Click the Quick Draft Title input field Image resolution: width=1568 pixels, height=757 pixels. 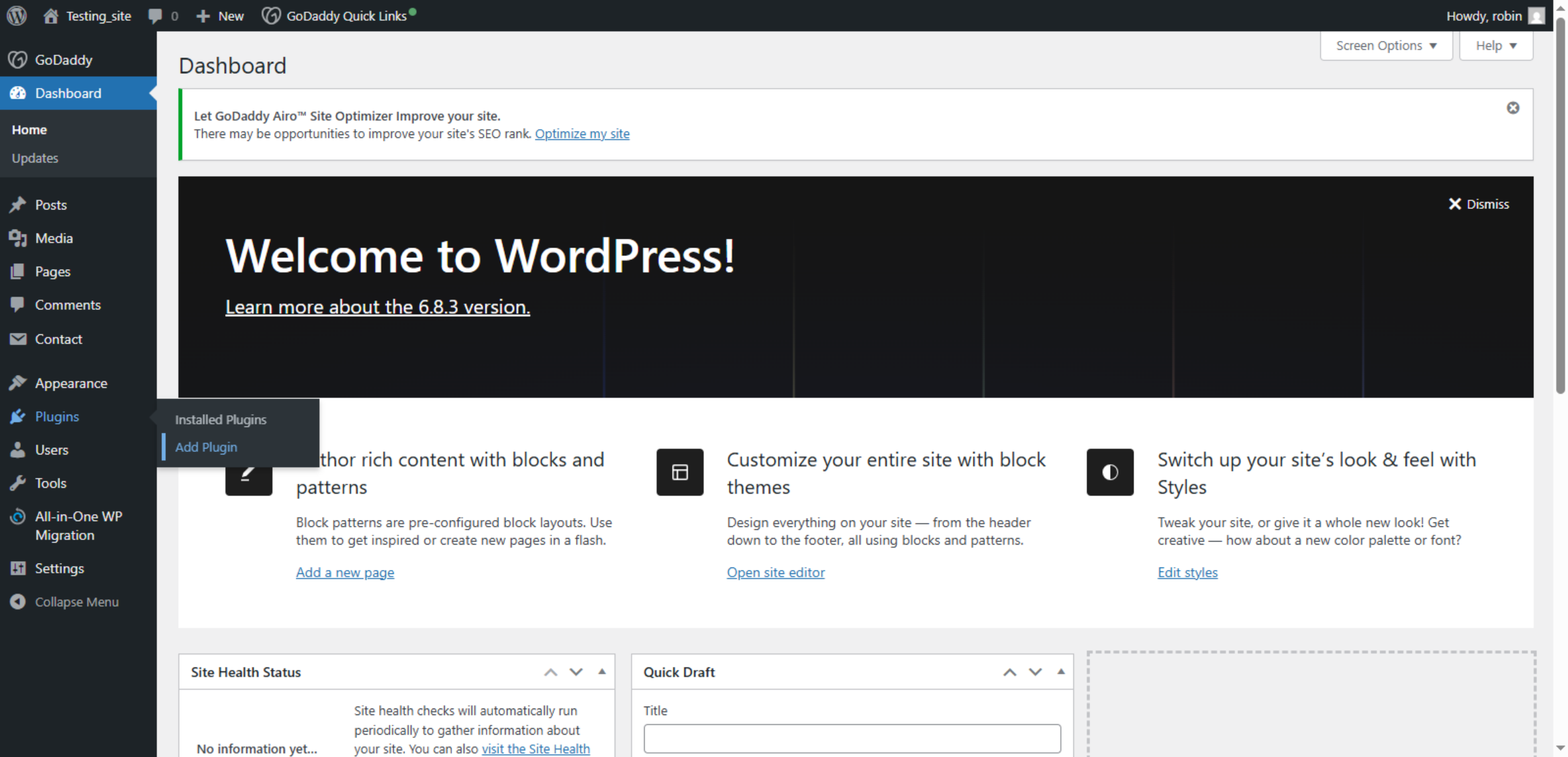click(852, 738)
